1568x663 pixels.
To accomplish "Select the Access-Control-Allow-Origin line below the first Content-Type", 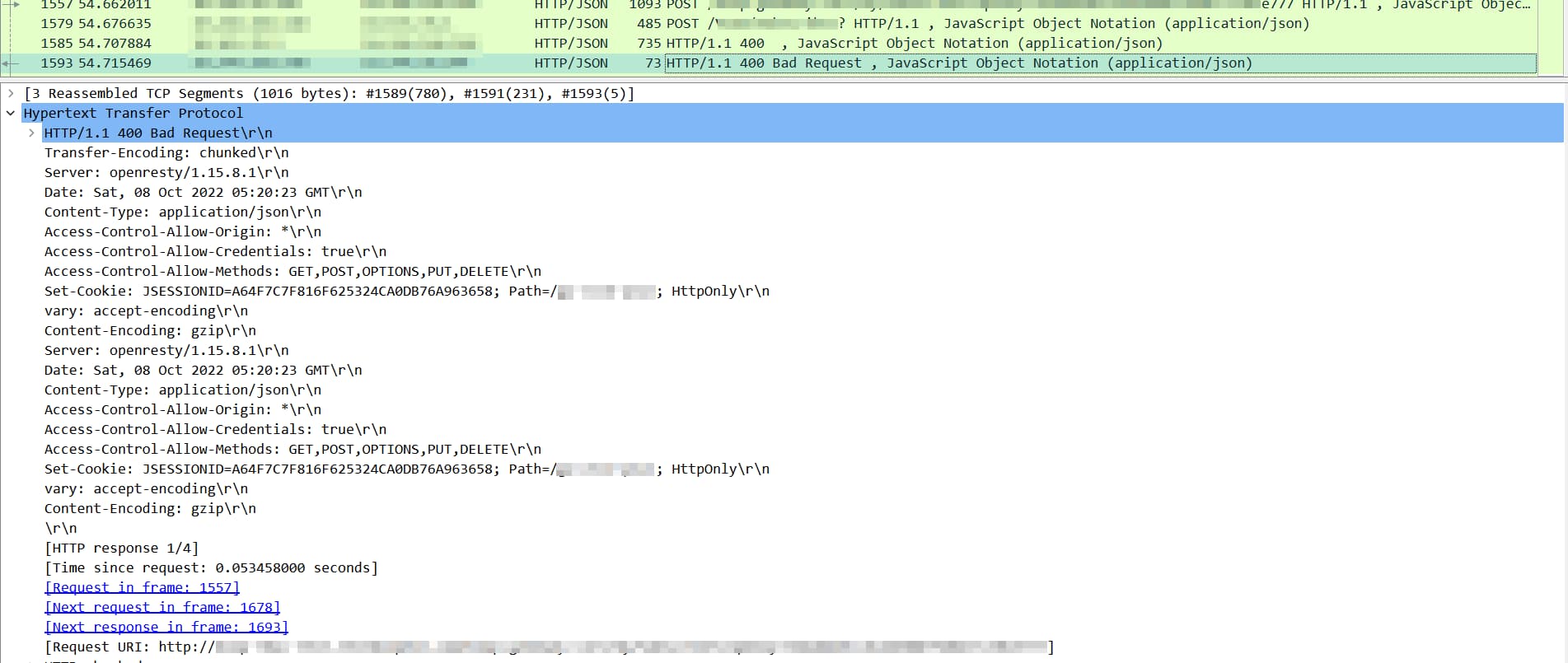I will [x=183, y=231].
